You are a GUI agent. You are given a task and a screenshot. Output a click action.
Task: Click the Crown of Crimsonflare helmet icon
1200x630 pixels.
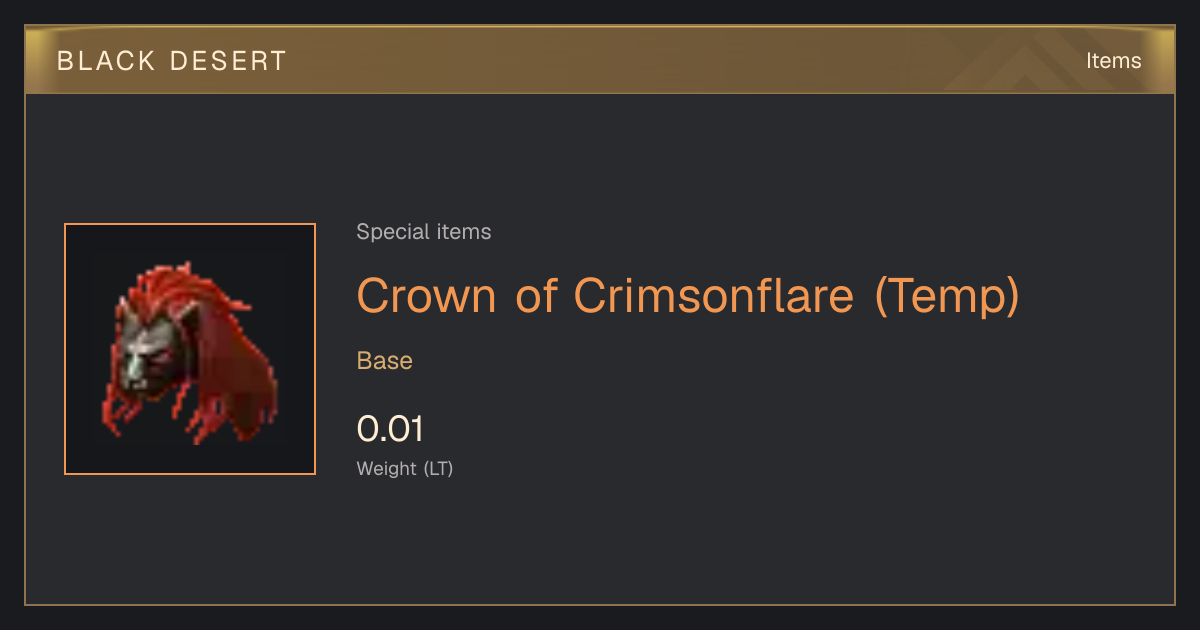[190, 350]
